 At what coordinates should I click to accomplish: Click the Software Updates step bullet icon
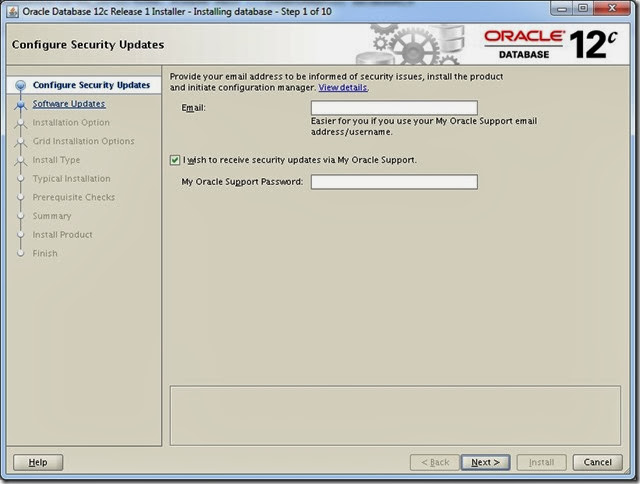coord(20,104)
